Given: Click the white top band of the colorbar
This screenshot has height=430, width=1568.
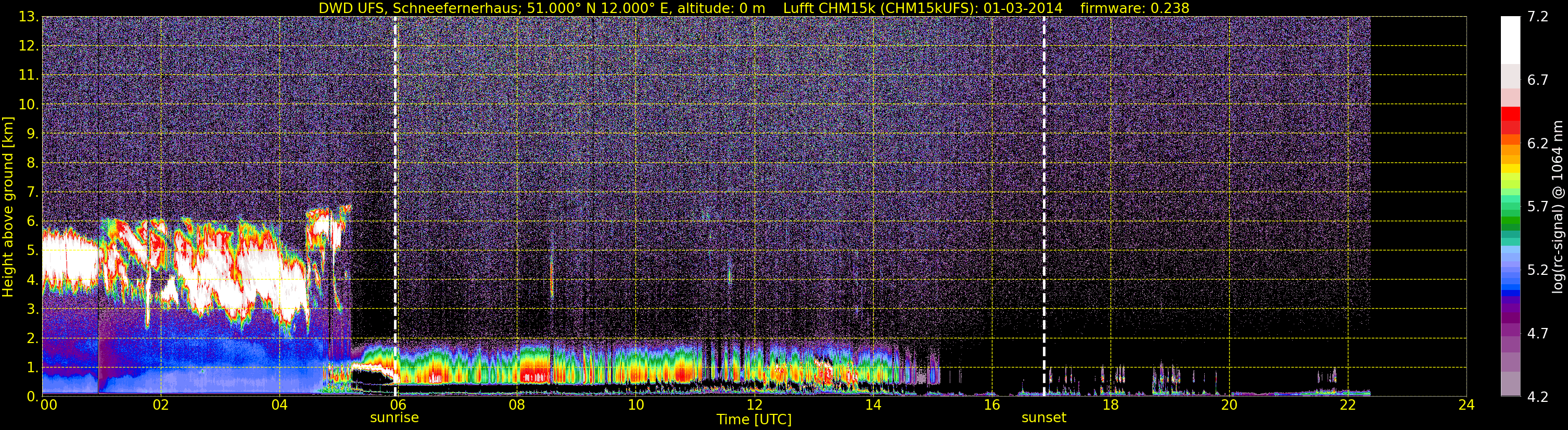Looking at the screenshot, I should click(x=1510, y=40).
